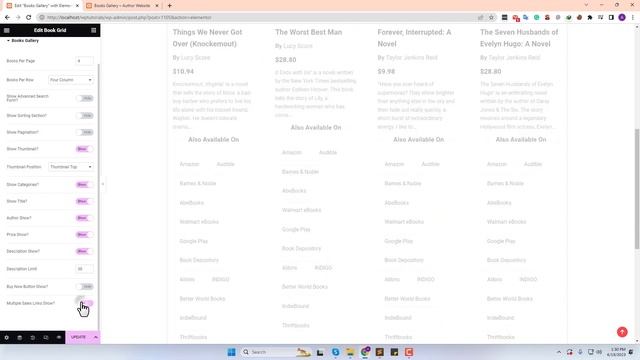The width and height of the screenshot is (640, 360).
Task: Open a new browser tab
Action: pos(169,6)
